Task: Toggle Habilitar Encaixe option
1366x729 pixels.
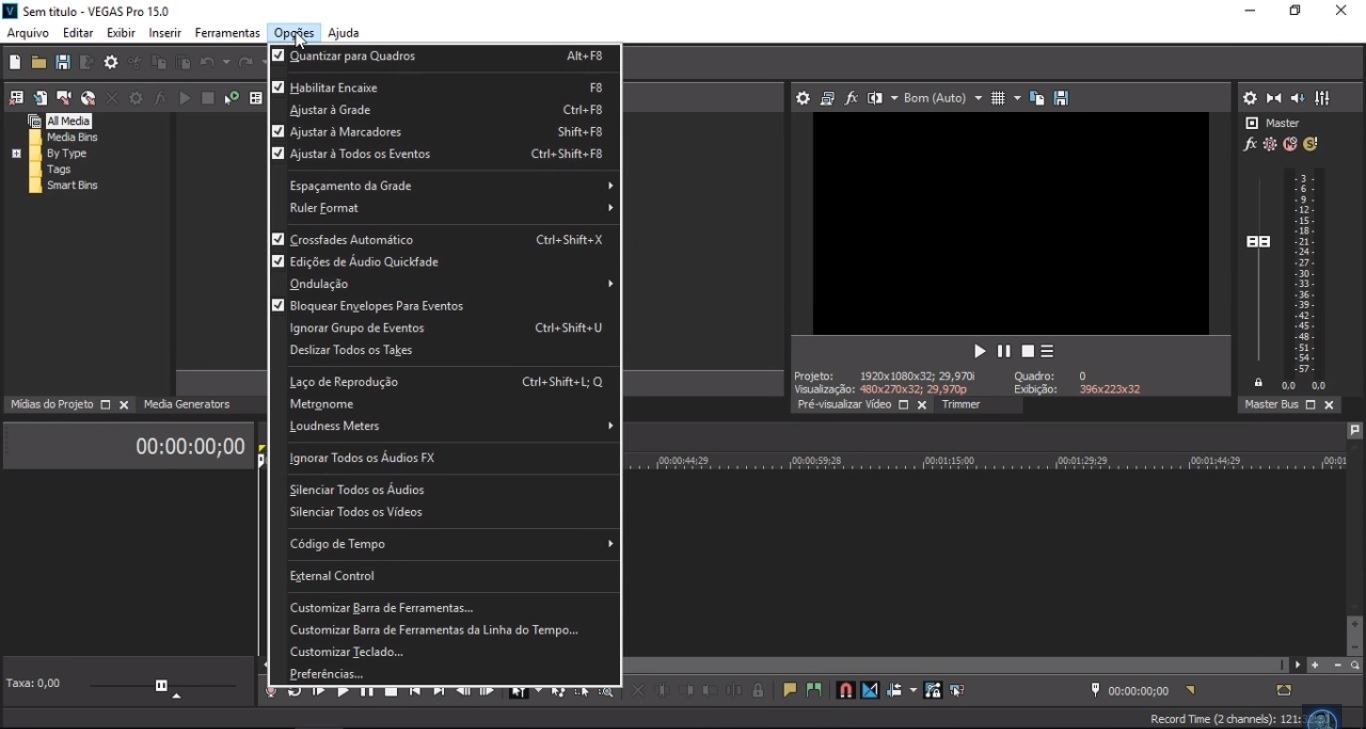Action: tap(445, 88)
